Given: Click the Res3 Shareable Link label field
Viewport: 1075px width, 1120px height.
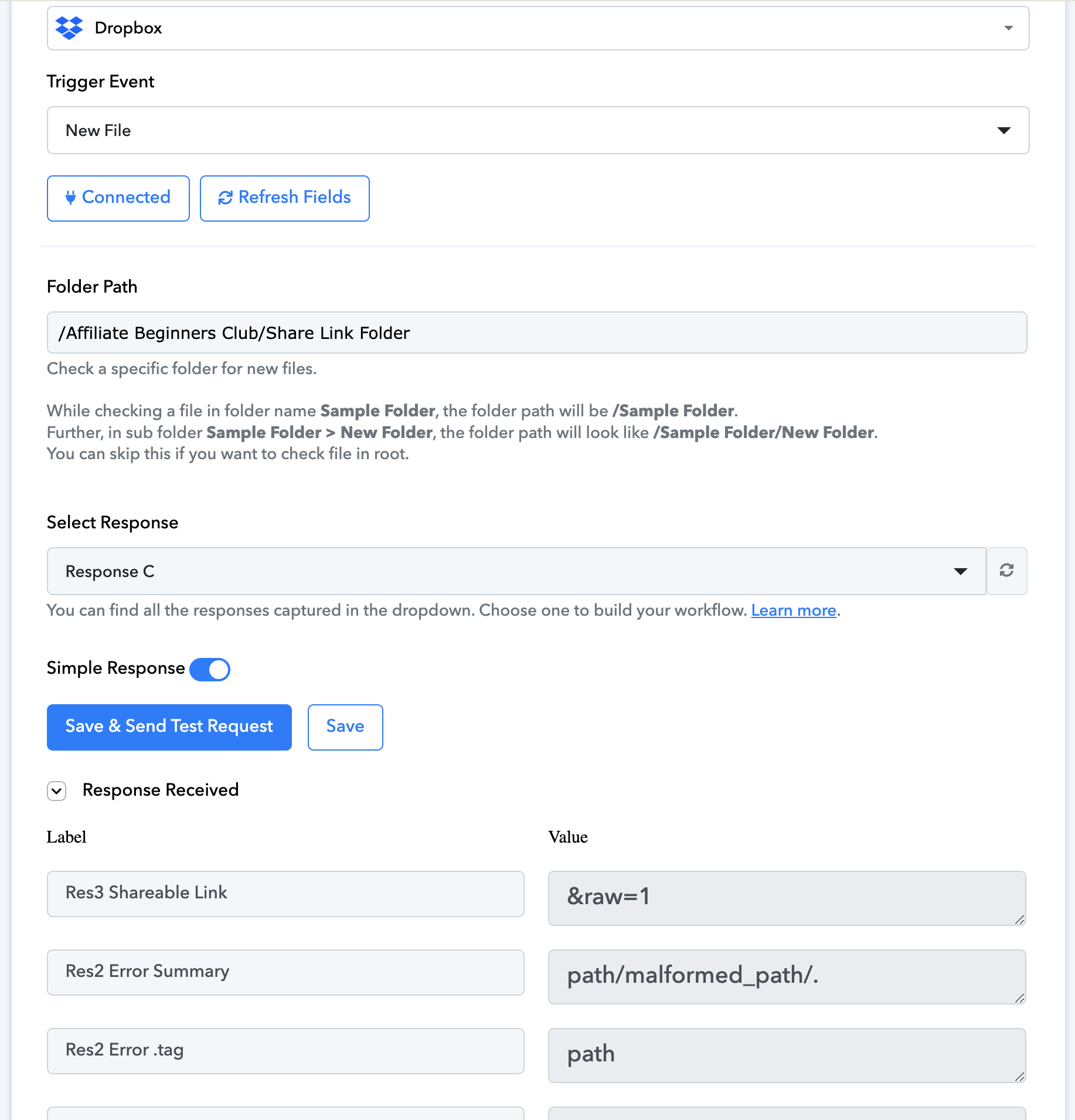Looking at the screenshot, I should (x=285, y=893).
